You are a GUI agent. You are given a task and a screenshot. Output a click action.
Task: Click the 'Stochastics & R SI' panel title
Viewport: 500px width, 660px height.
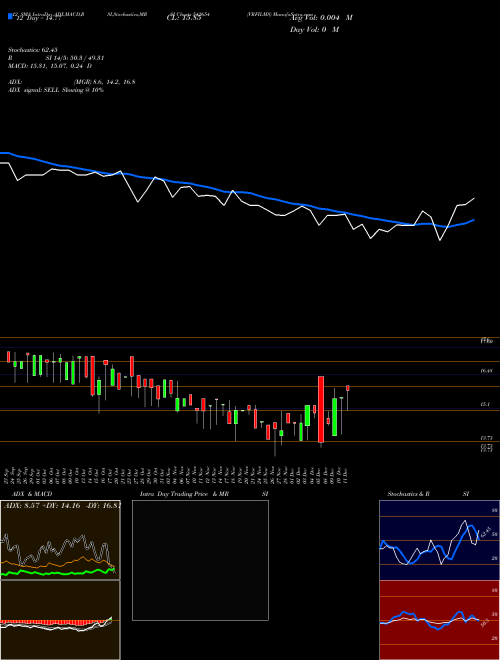[x=428, y=494]
